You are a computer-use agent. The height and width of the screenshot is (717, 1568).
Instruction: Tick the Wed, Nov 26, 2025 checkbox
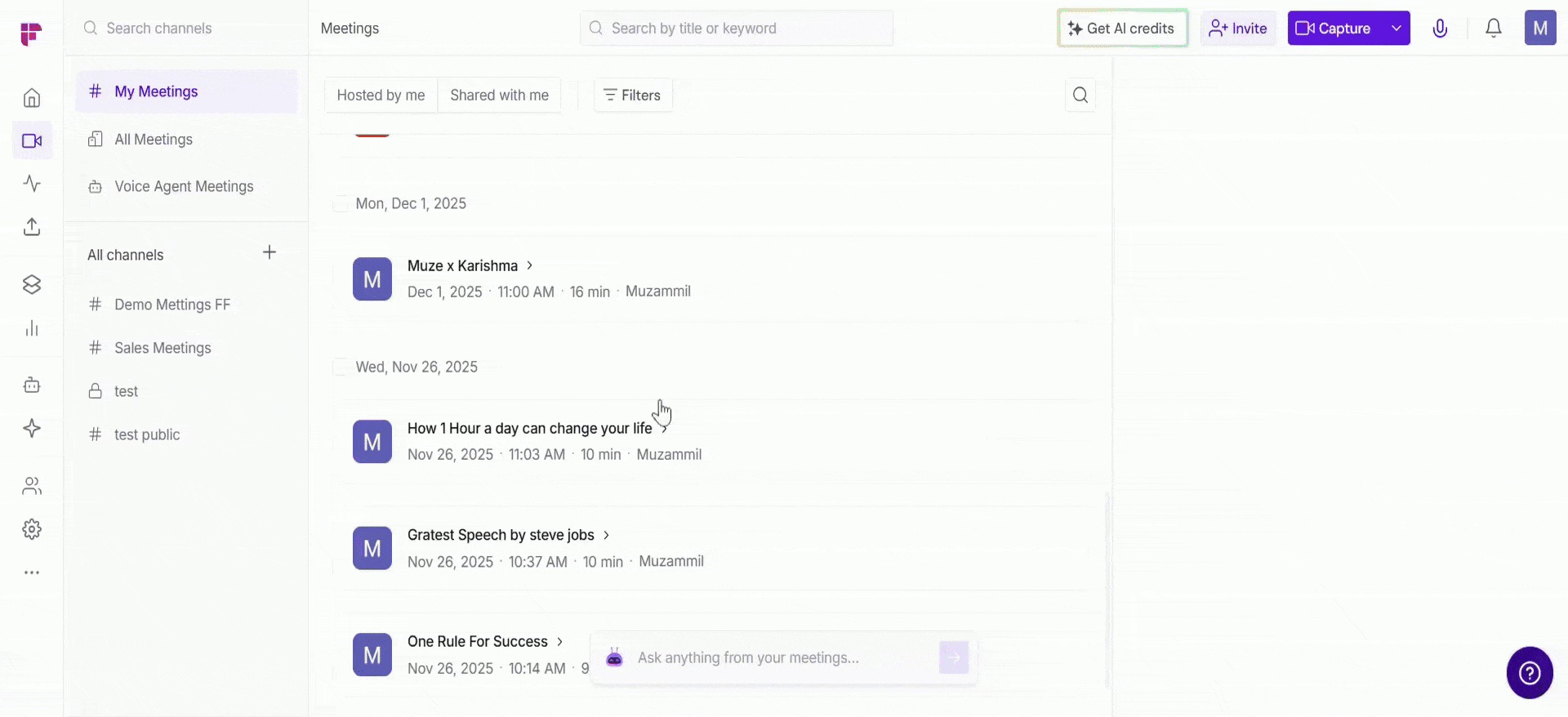340,367
